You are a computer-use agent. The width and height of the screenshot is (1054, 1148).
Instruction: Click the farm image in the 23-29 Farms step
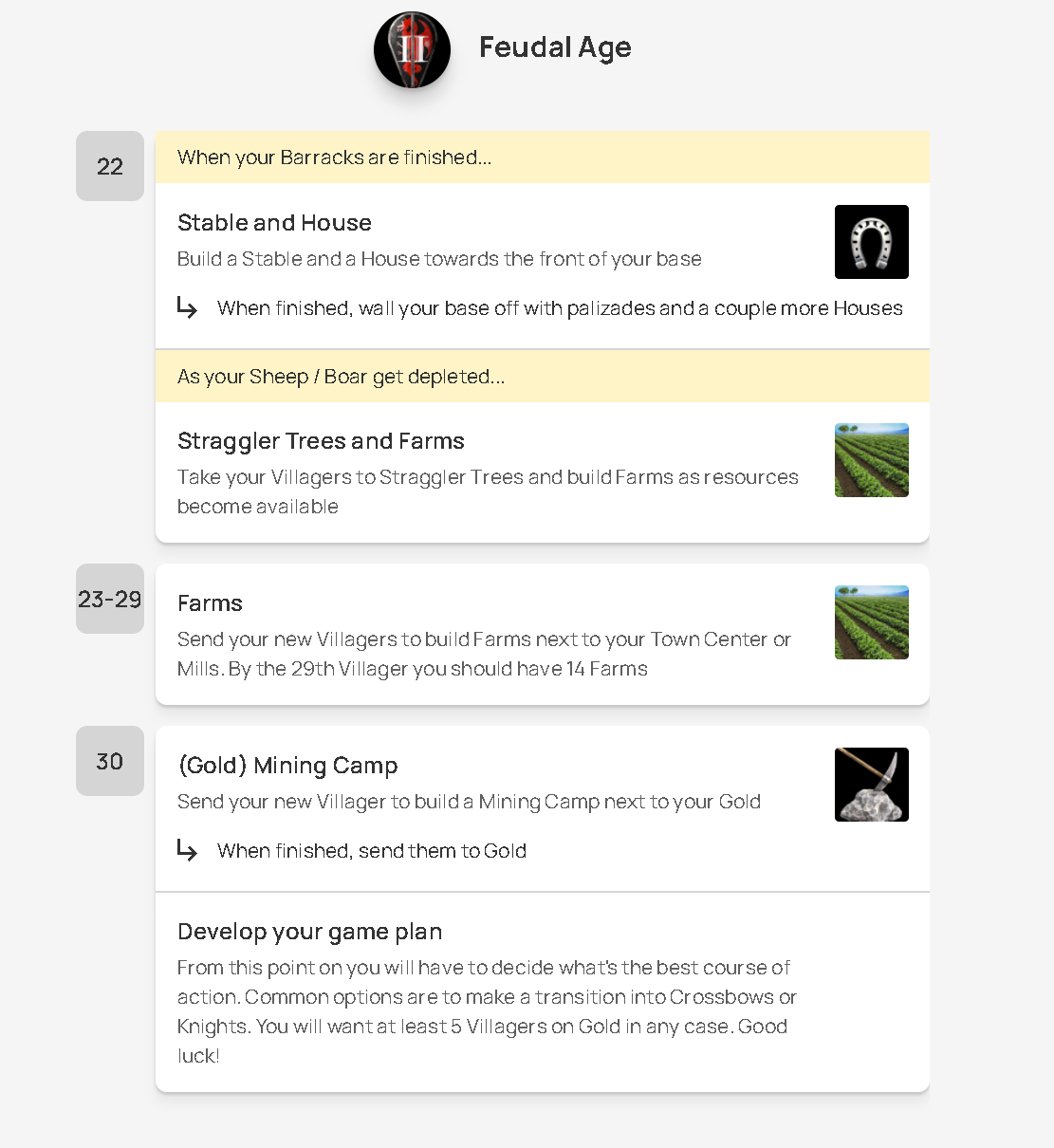point(871,622)
